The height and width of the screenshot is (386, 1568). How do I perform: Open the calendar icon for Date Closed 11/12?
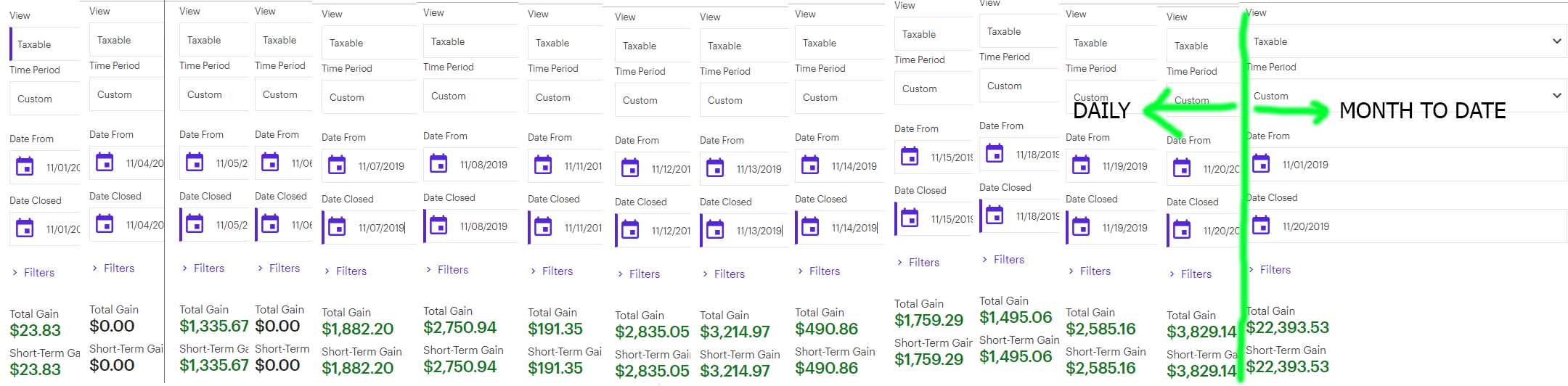click(631, 230)
